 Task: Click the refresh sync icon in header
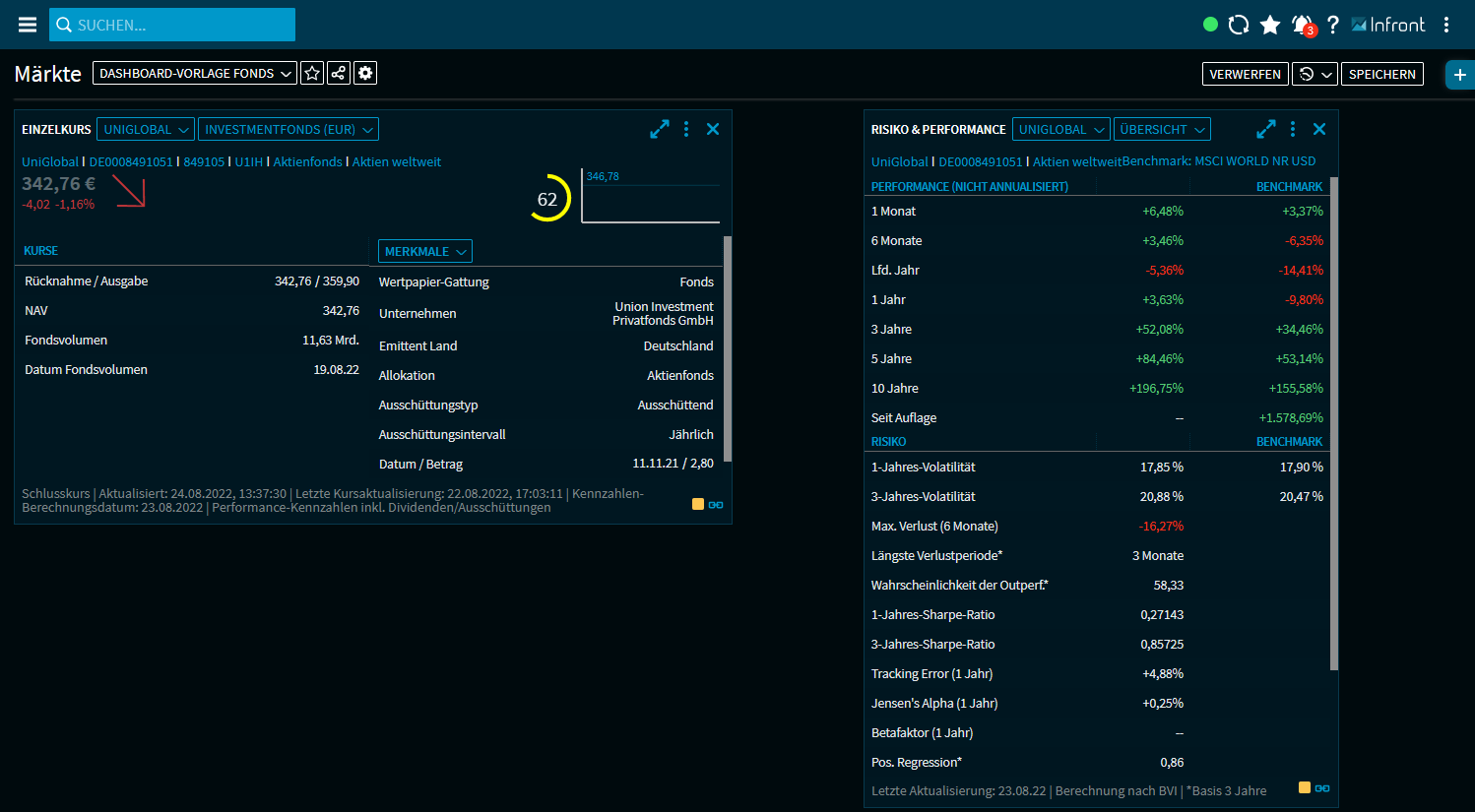coord(1239,25)
